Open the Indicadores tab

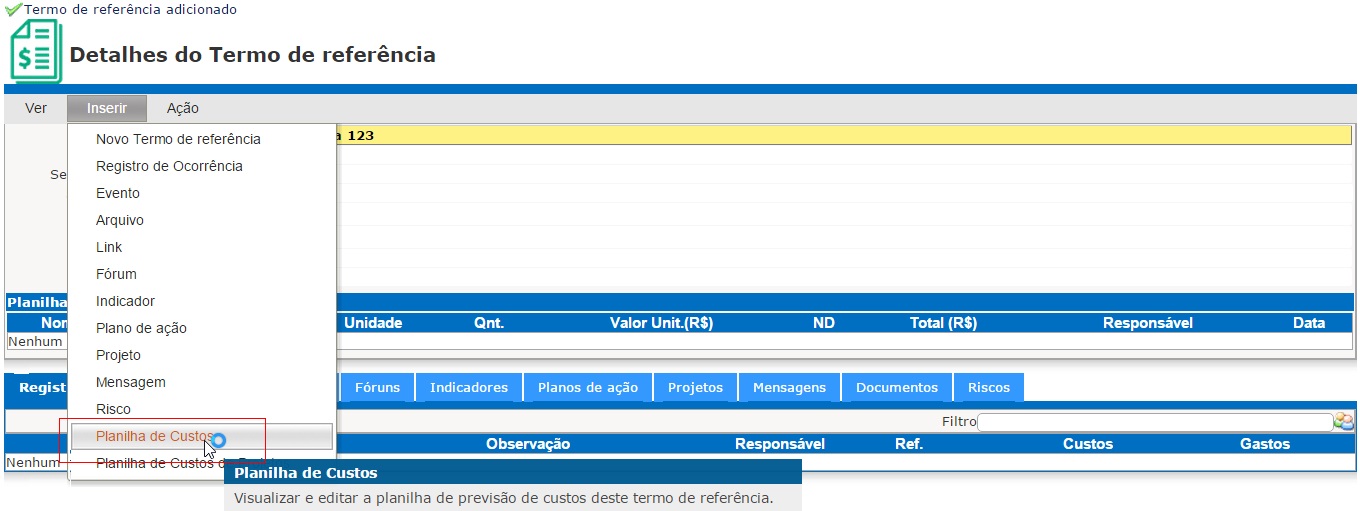(x=468, y=387)
